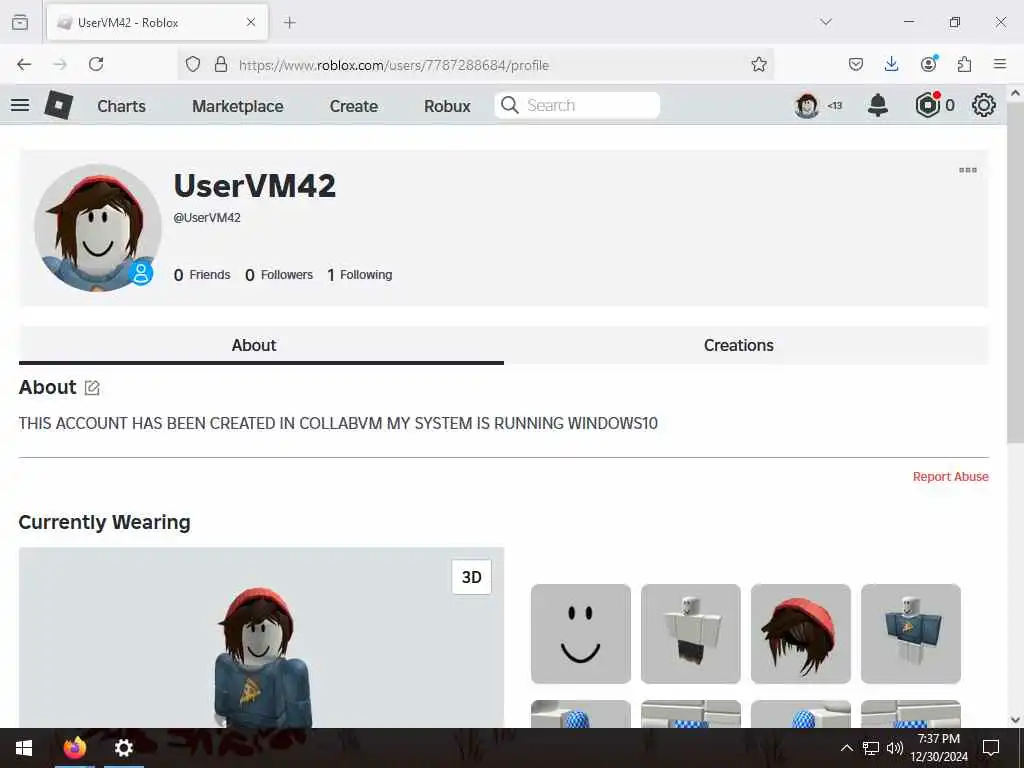Select the red beanie hair item thumbnail
Viewport: 1024px width, 768px height.
click(801, 633)
